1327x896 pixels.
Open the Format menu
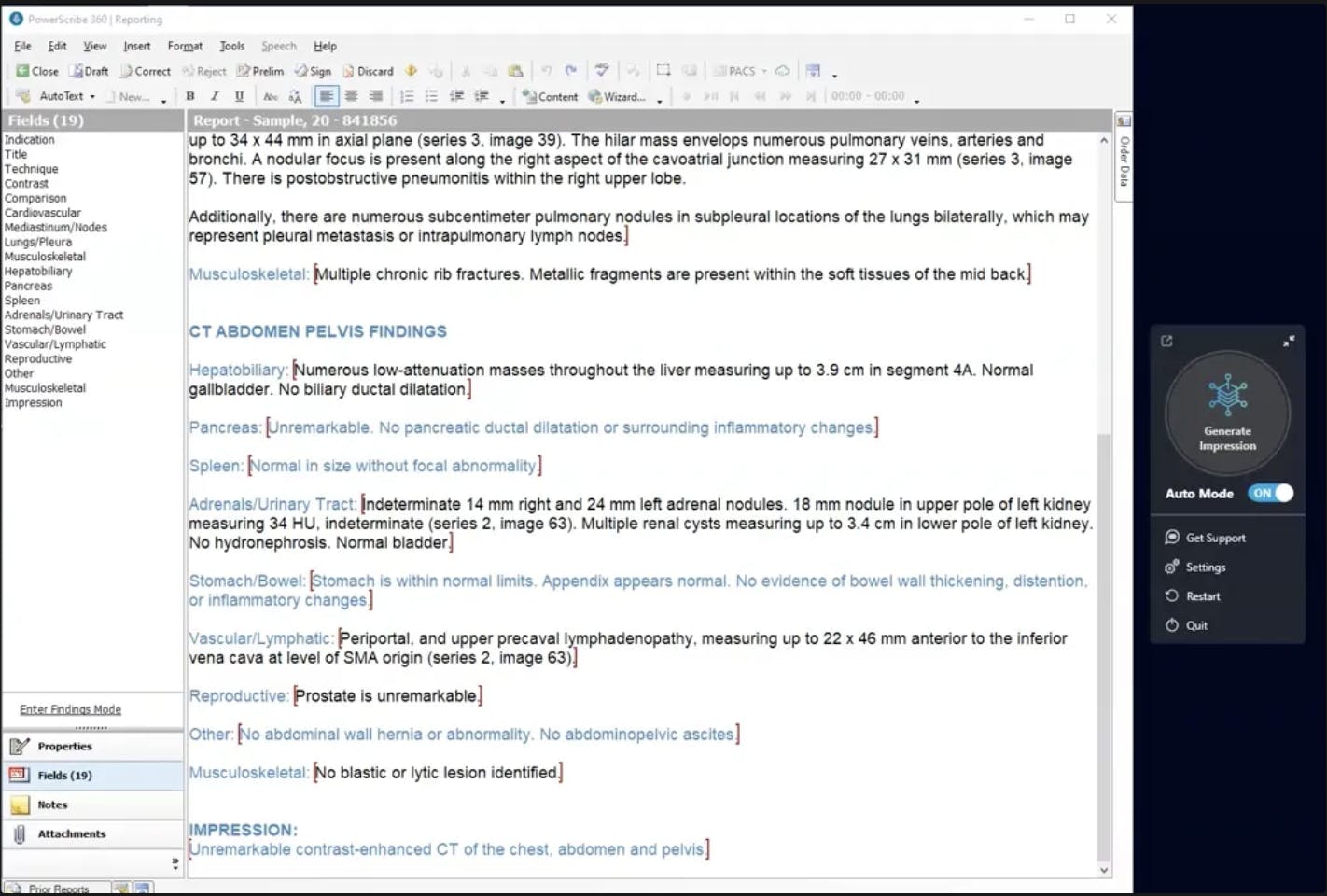click(x=185, y=46)
